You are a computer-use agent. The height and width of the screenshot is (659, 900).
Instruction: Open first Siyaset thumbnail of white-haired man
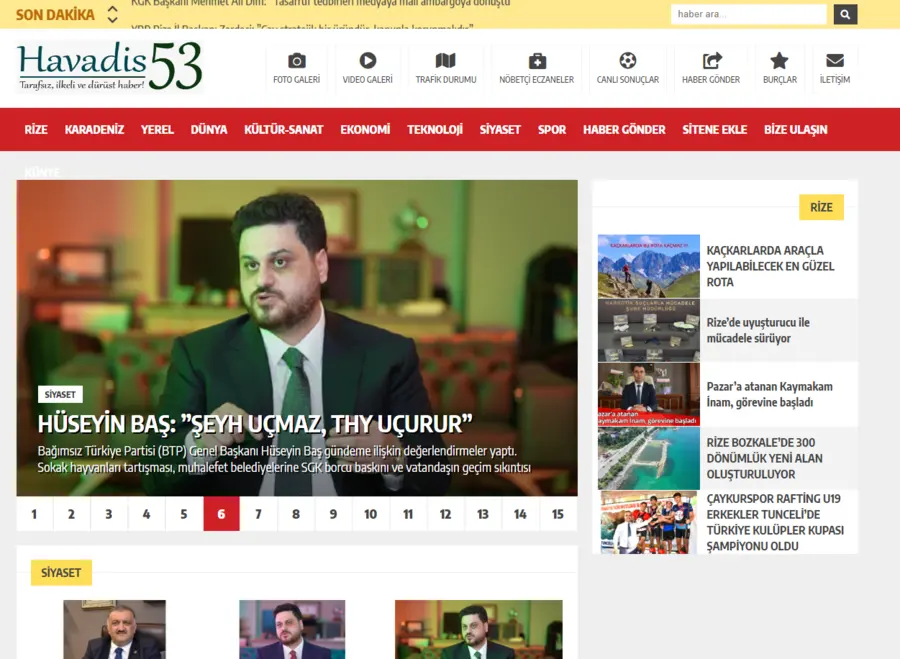click(x=114, y=629)
